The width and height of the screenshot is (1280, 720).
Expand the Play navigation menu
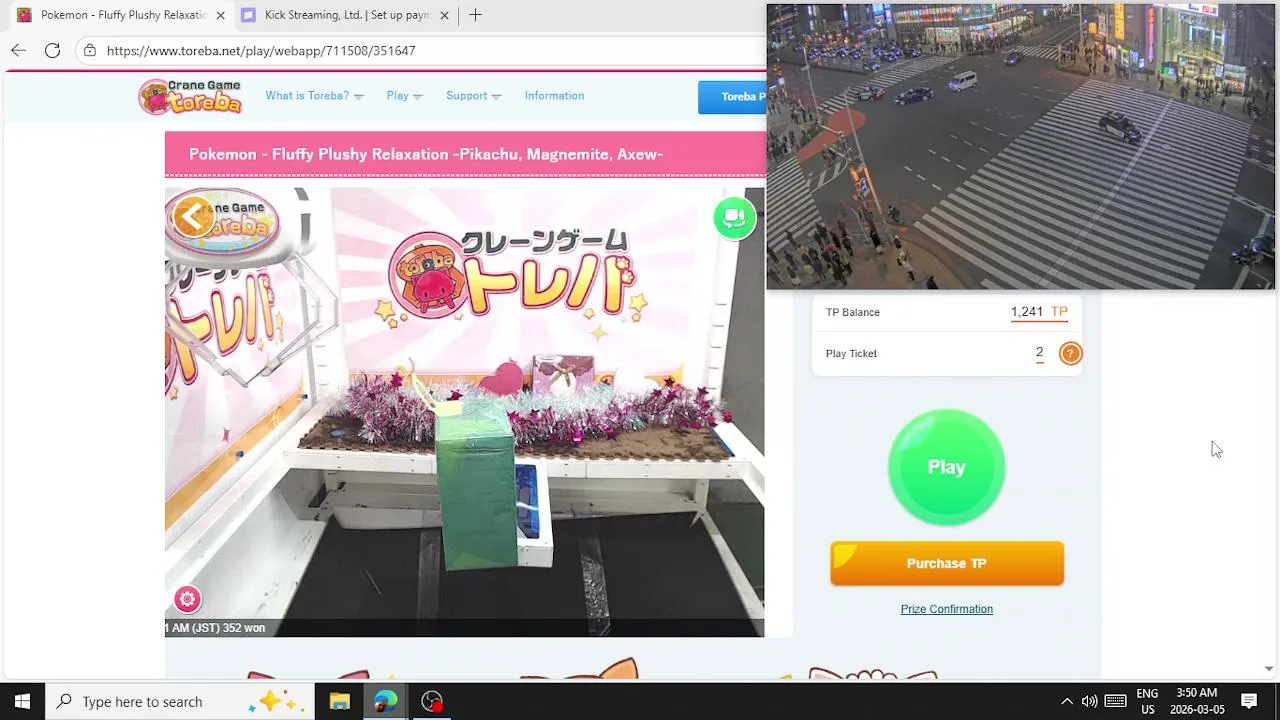coord(404,96)
